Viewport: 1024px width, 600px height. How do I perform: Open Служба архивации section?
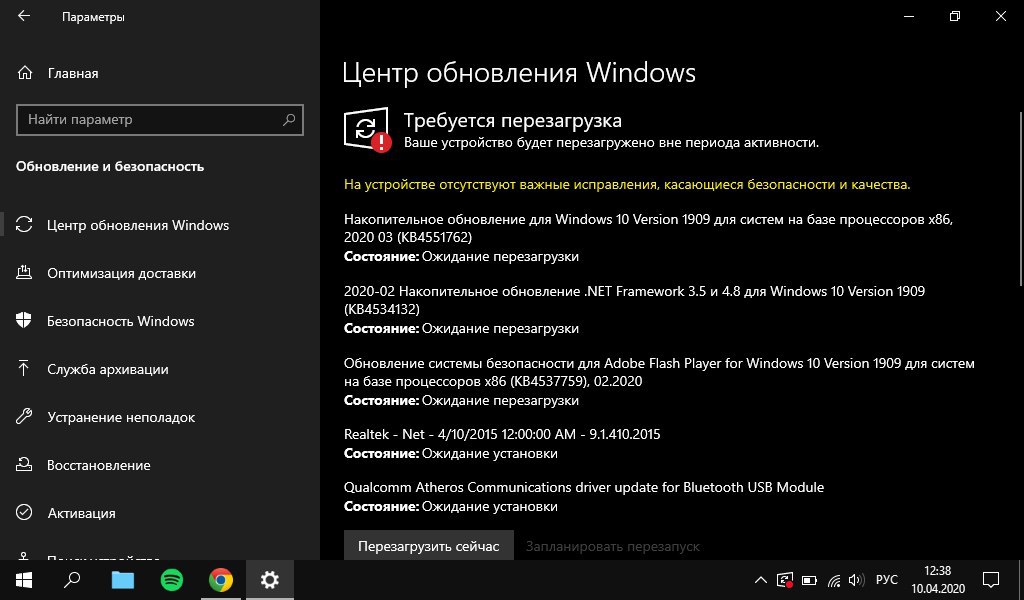point(108,370)
